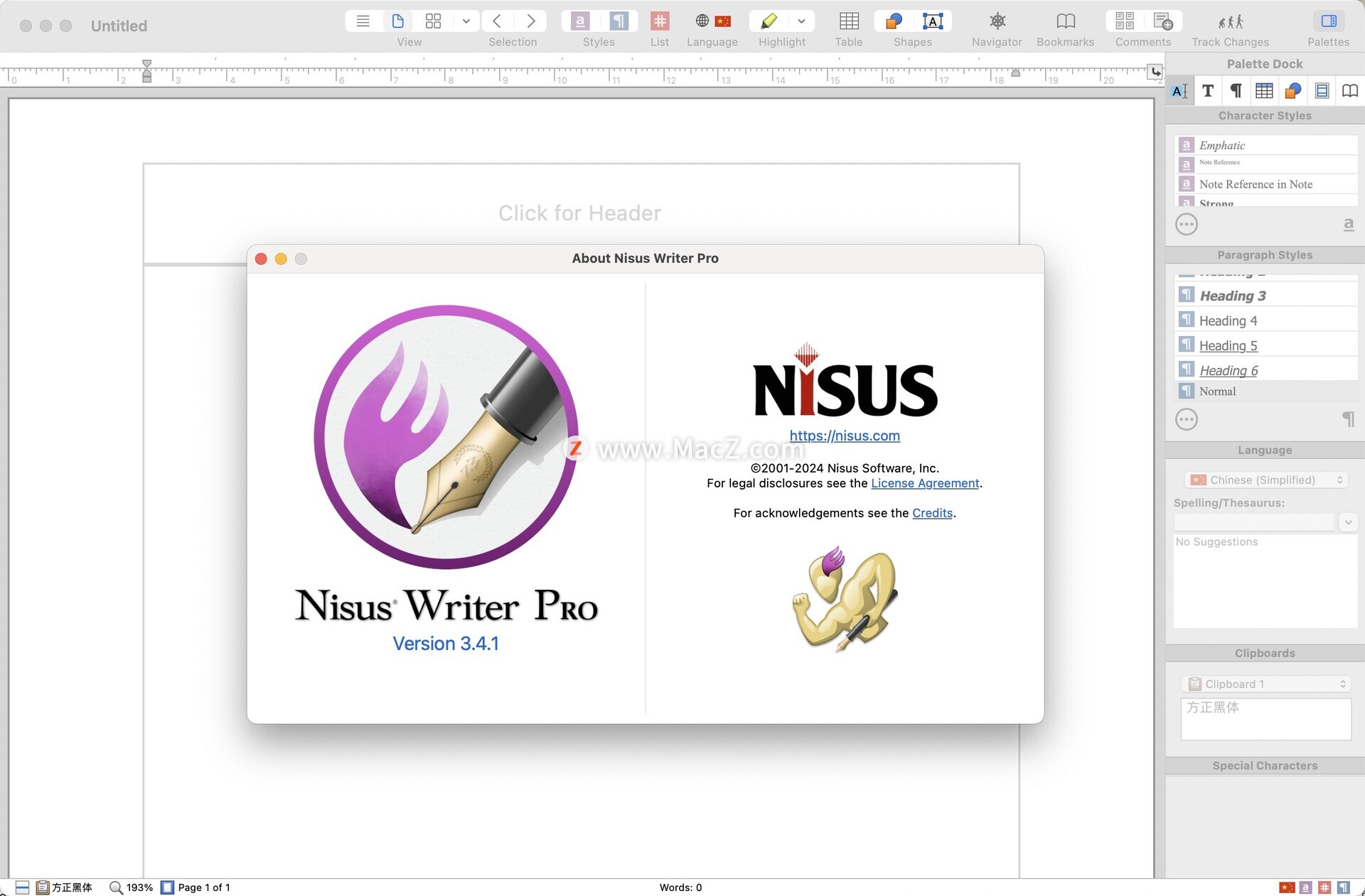Click the paragraph pilcrow icon in palette

[x=1348, y=419]
